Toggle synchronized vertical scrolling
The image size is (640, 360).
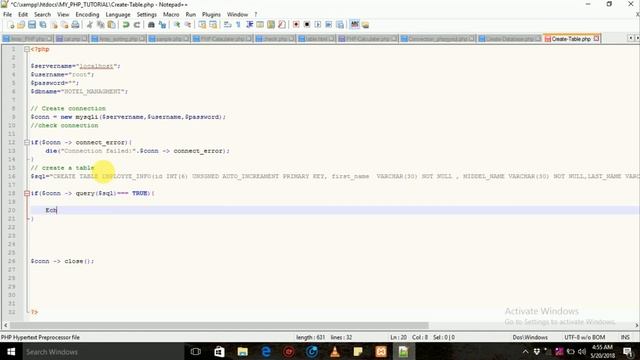point(202,25)
